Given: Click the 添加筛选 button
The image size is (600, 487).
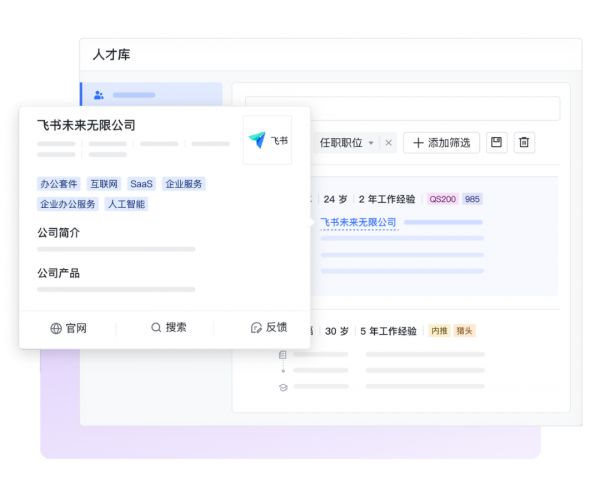Looking at the screenshot, I should 441,143.
